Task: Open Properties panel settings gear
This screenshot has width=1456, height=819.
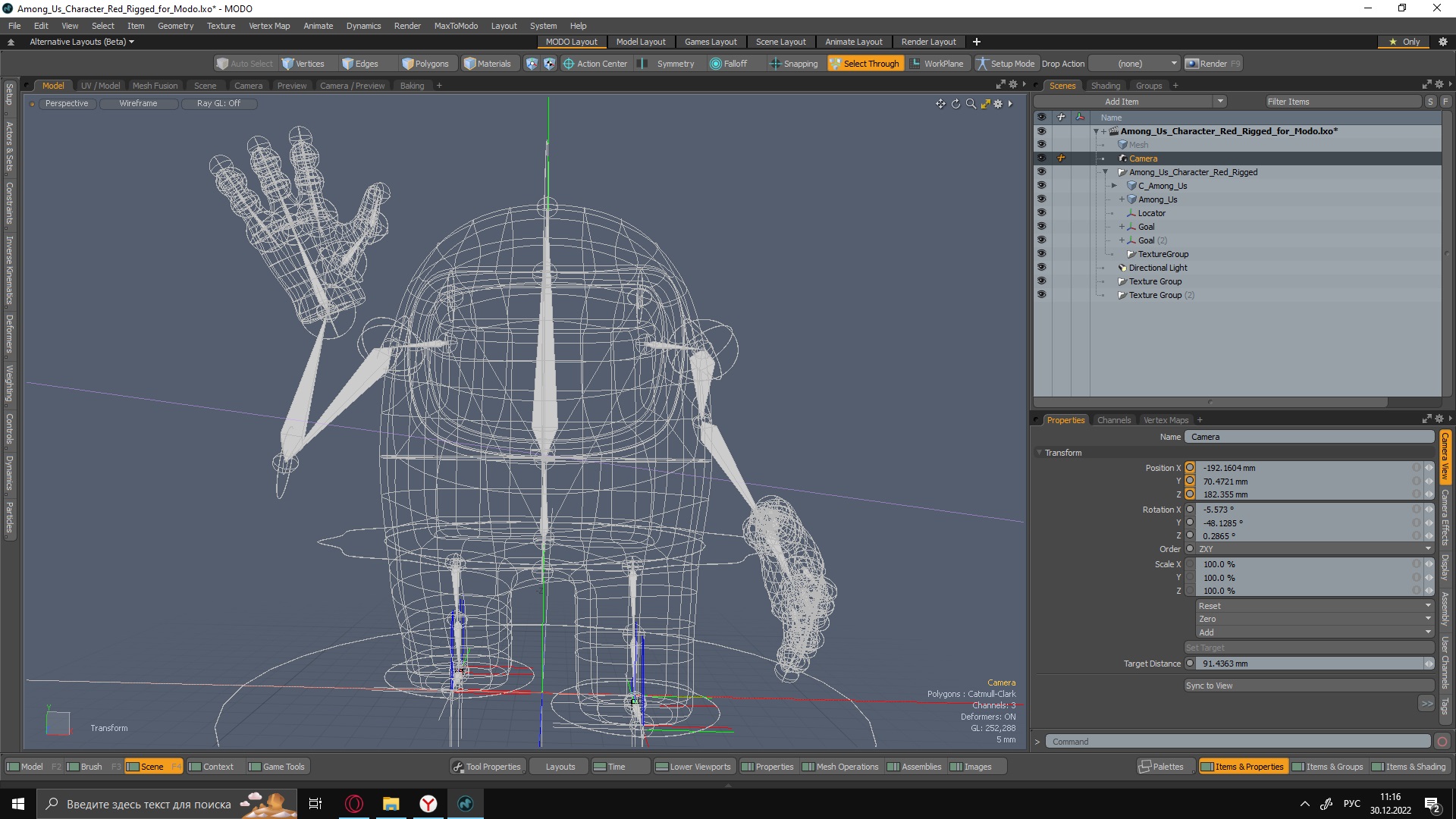Action: [1439, 419]
